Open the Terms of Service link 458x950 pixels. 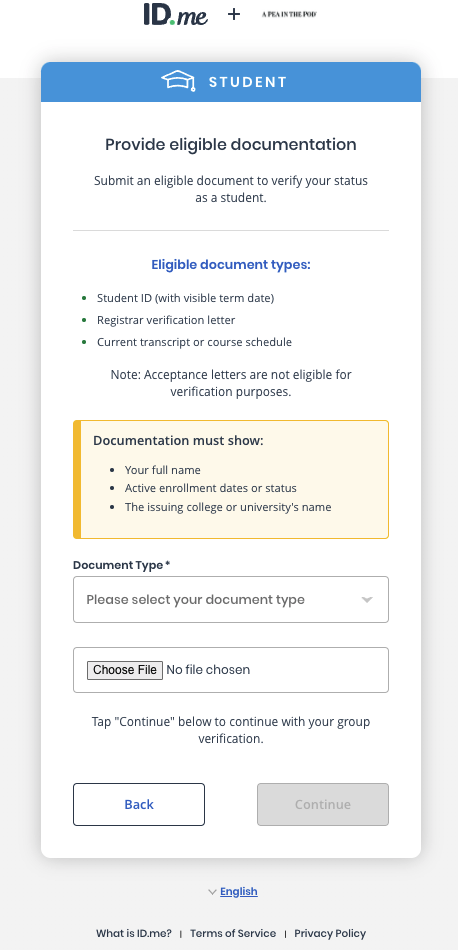[233, 933]
